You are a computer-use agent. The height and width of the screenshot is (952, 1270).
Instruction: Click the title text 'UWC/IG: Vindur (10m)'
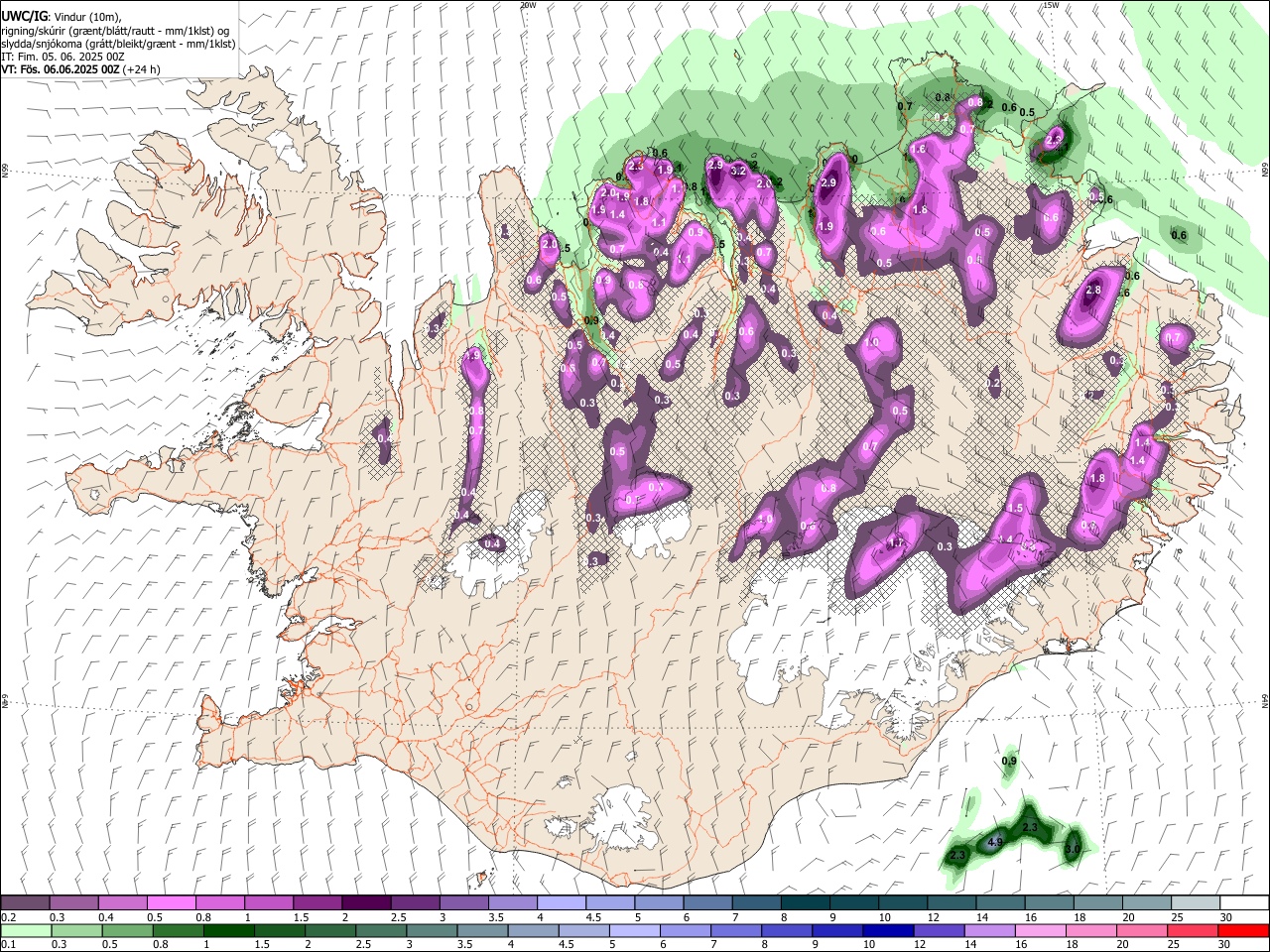[x=62, y=17]
